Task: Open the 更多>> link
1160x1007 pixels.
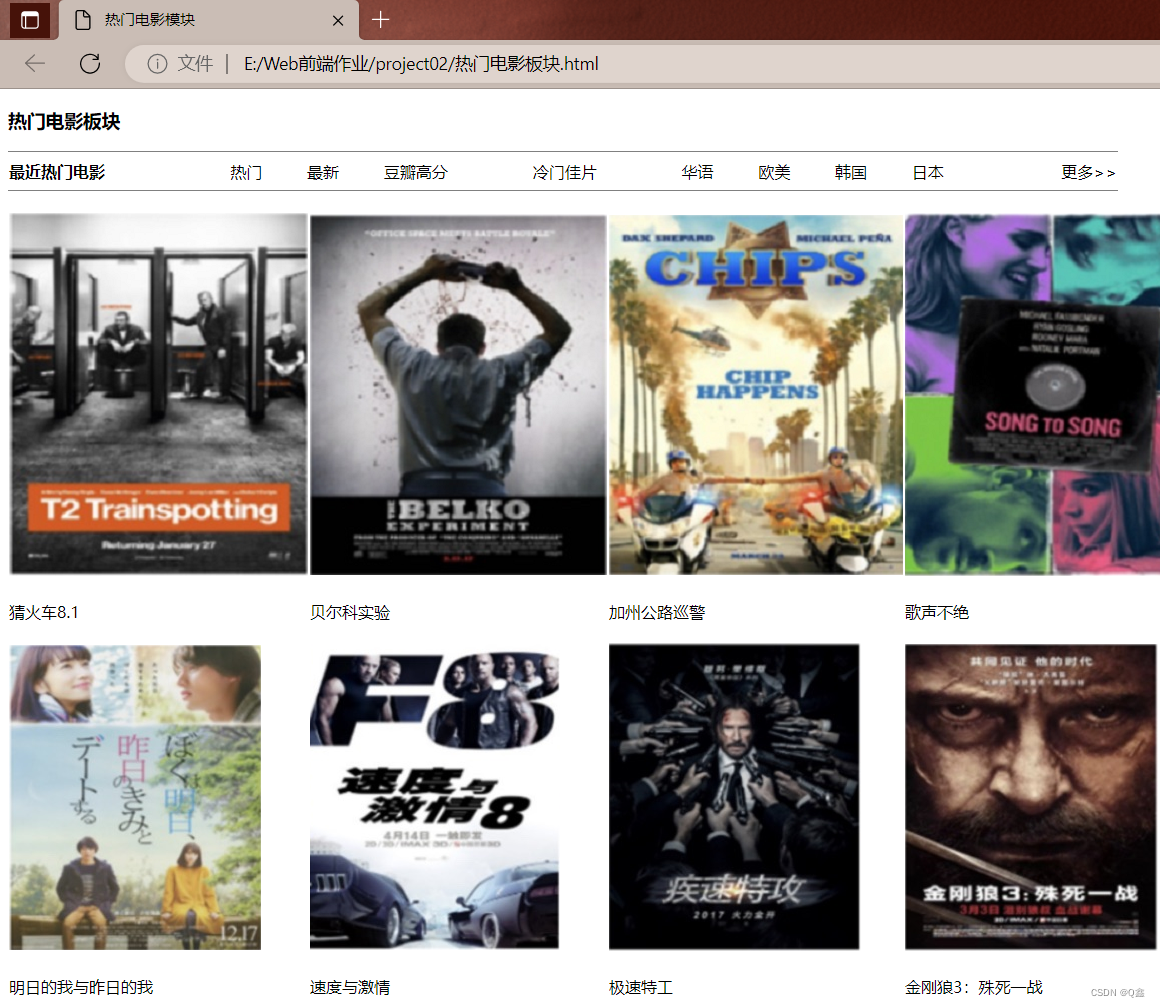Action: 1088,172
